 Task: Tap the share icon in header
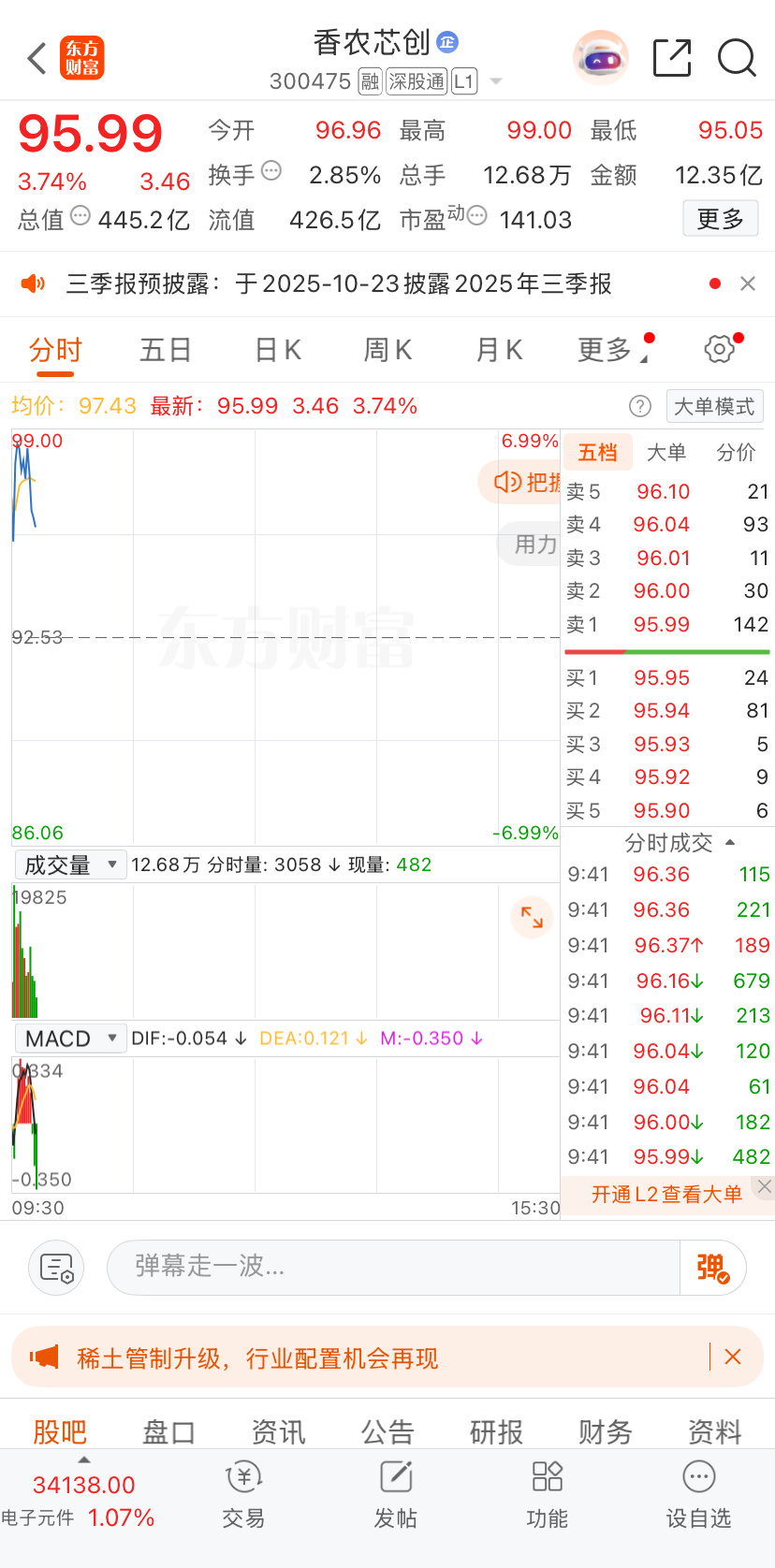tap(672, 58)
